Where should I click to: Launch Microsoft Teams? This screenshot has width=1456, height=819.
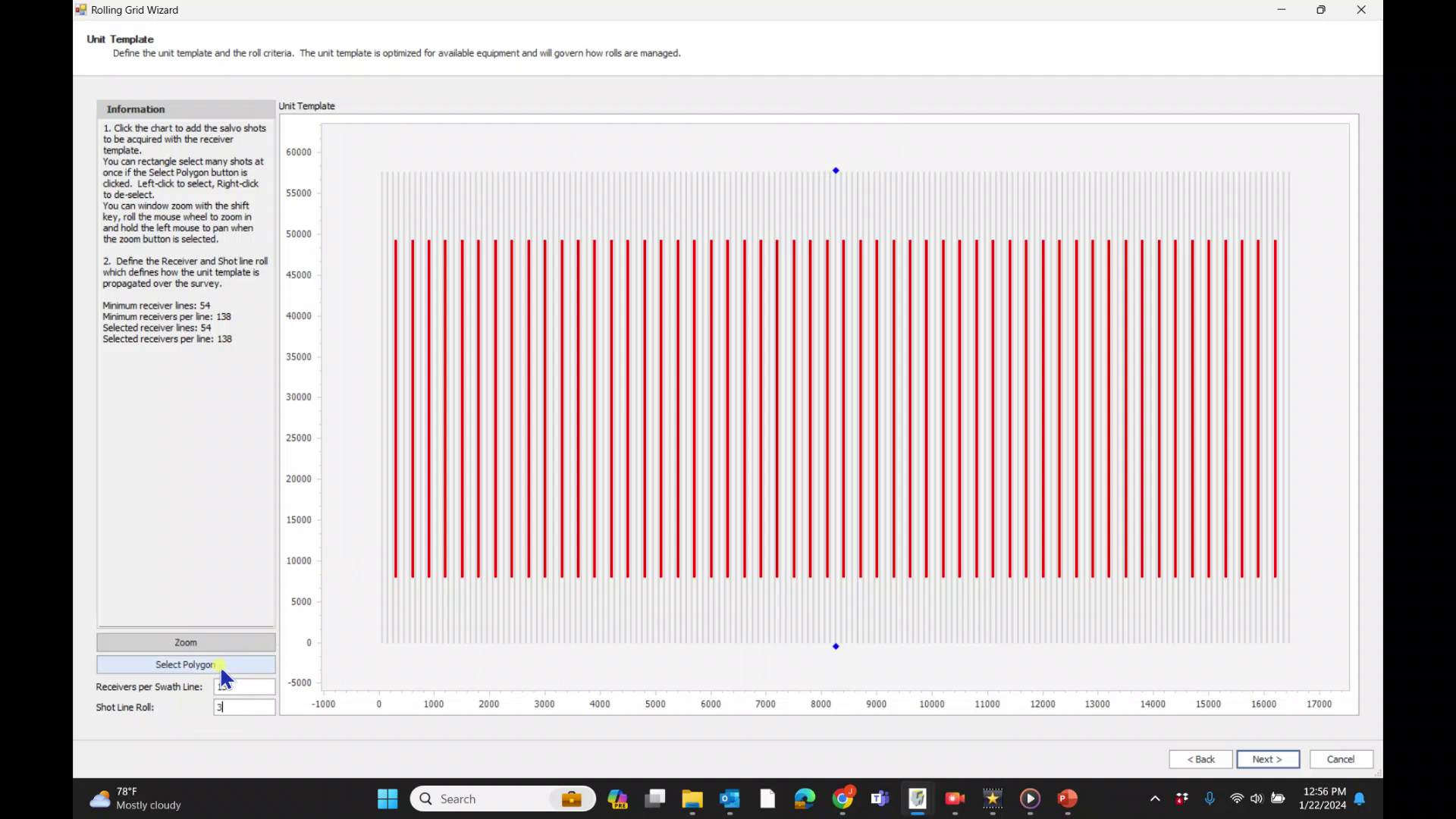click(x=879, y=799)
